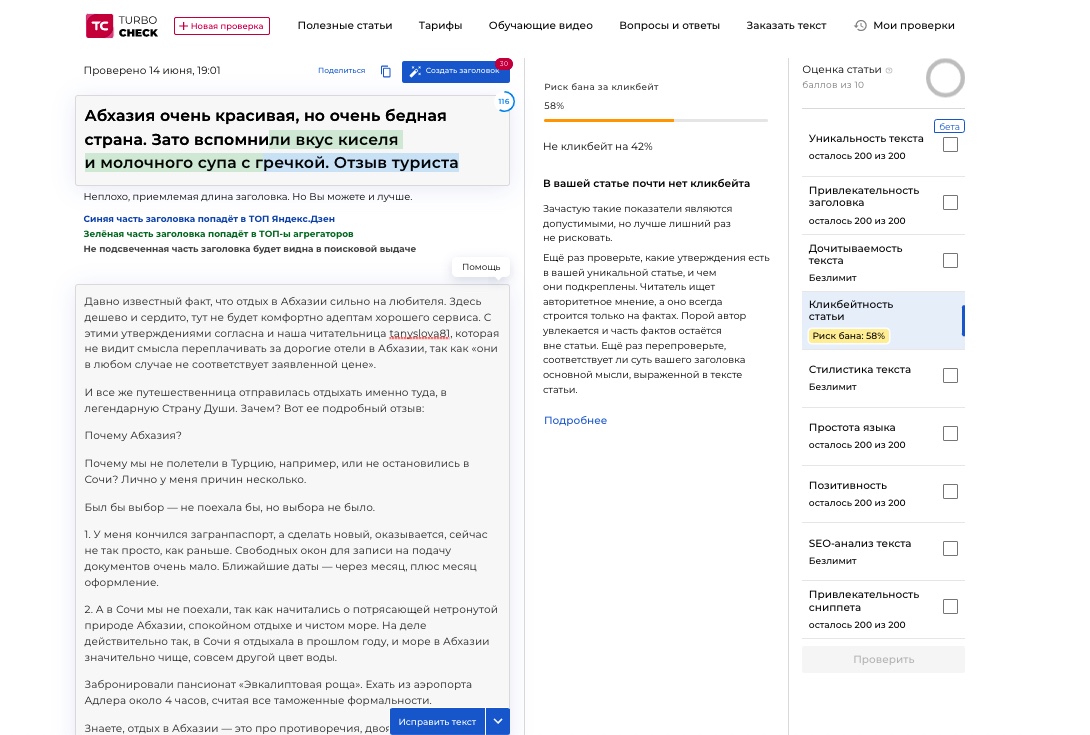The image size is (1090, 735).
Task: Start a new check with Новая проверка
Action: (222, 26)
